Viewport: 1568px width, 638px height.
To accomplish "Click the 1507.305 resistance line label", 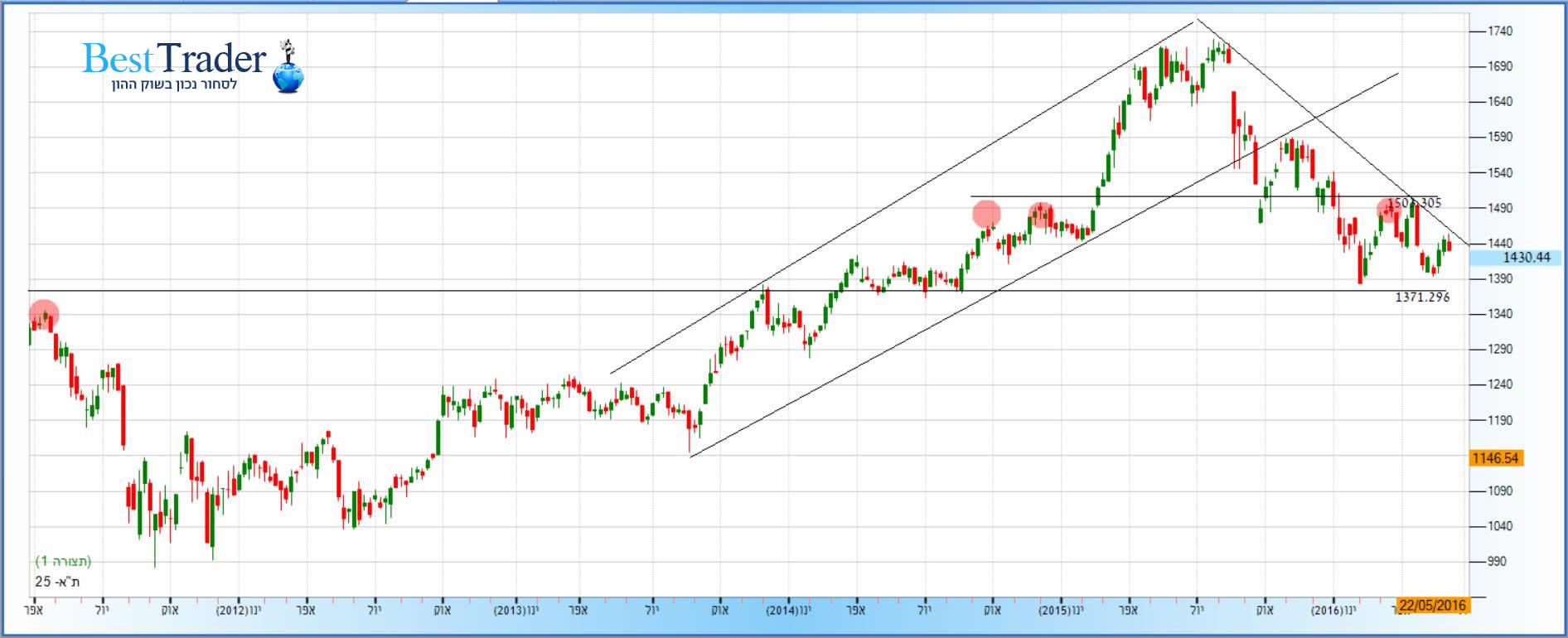I will [x=1416, y=202].
